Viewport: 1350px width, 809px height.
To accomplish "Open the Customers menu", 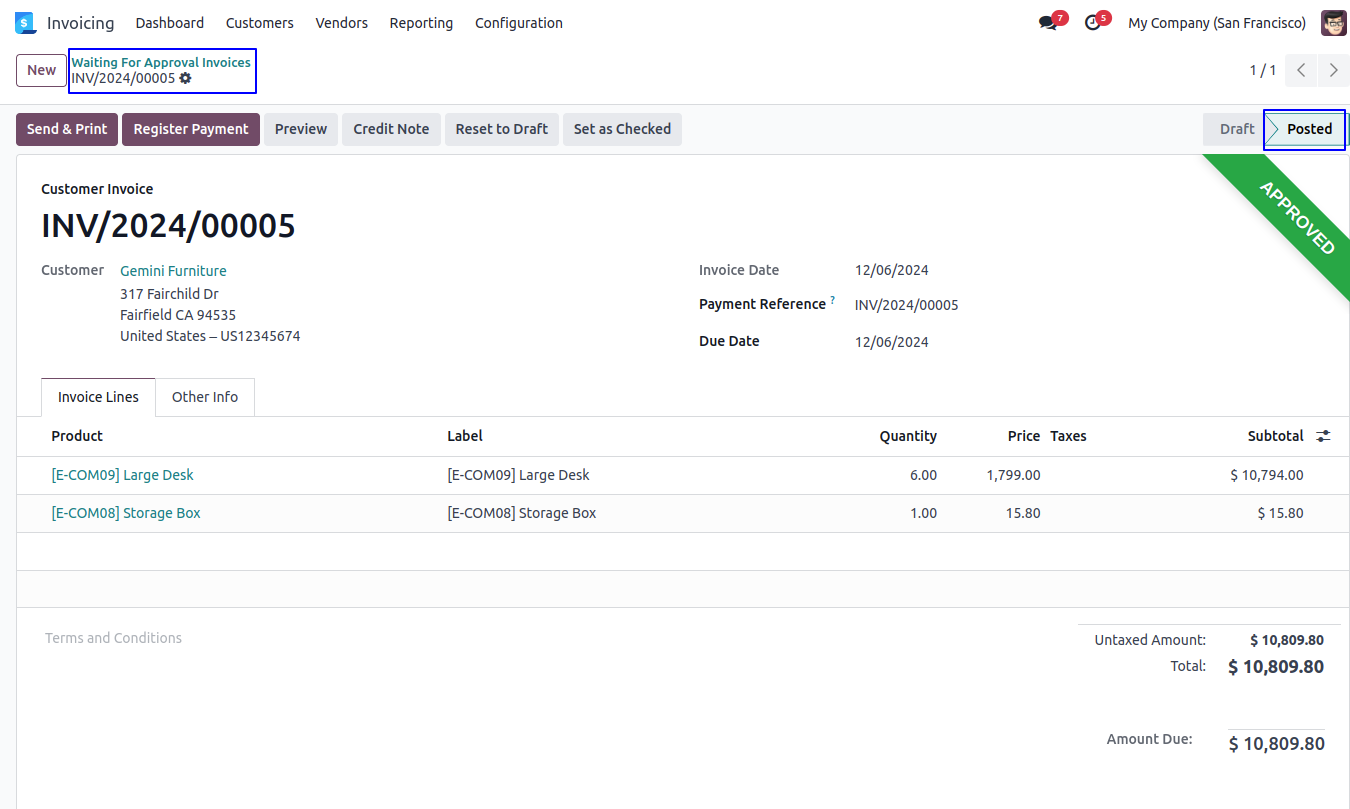I will pos(259,23).
